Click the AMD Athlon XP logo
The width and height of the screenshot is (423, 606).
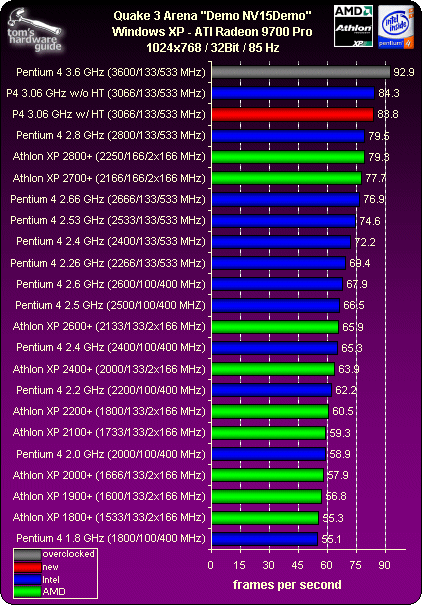(353, 26)
